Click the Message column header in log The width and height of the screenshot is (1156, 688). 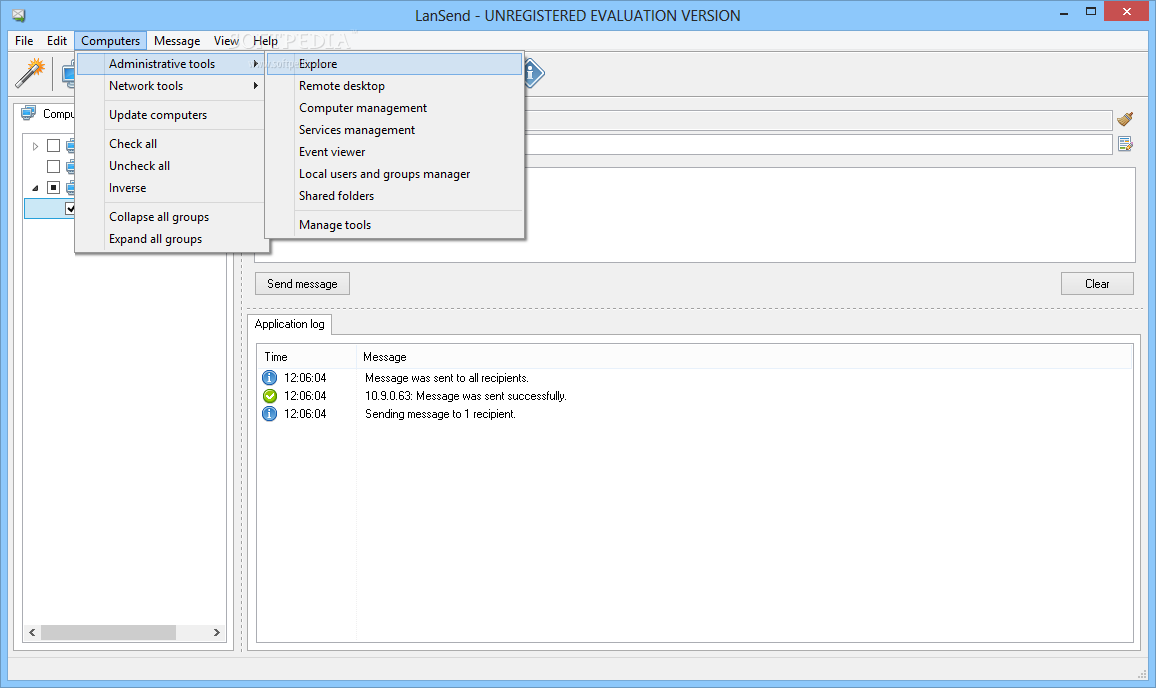click(x=745, y=357)
